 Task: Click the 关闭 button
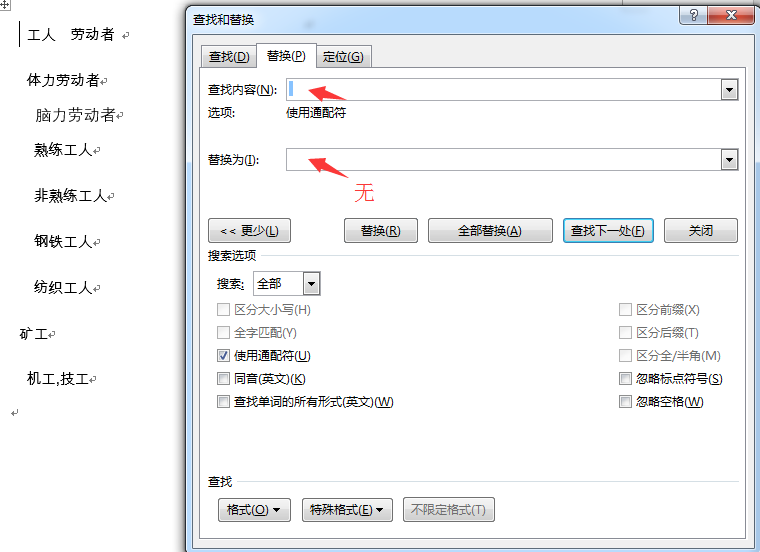click(x=701, y=230)
